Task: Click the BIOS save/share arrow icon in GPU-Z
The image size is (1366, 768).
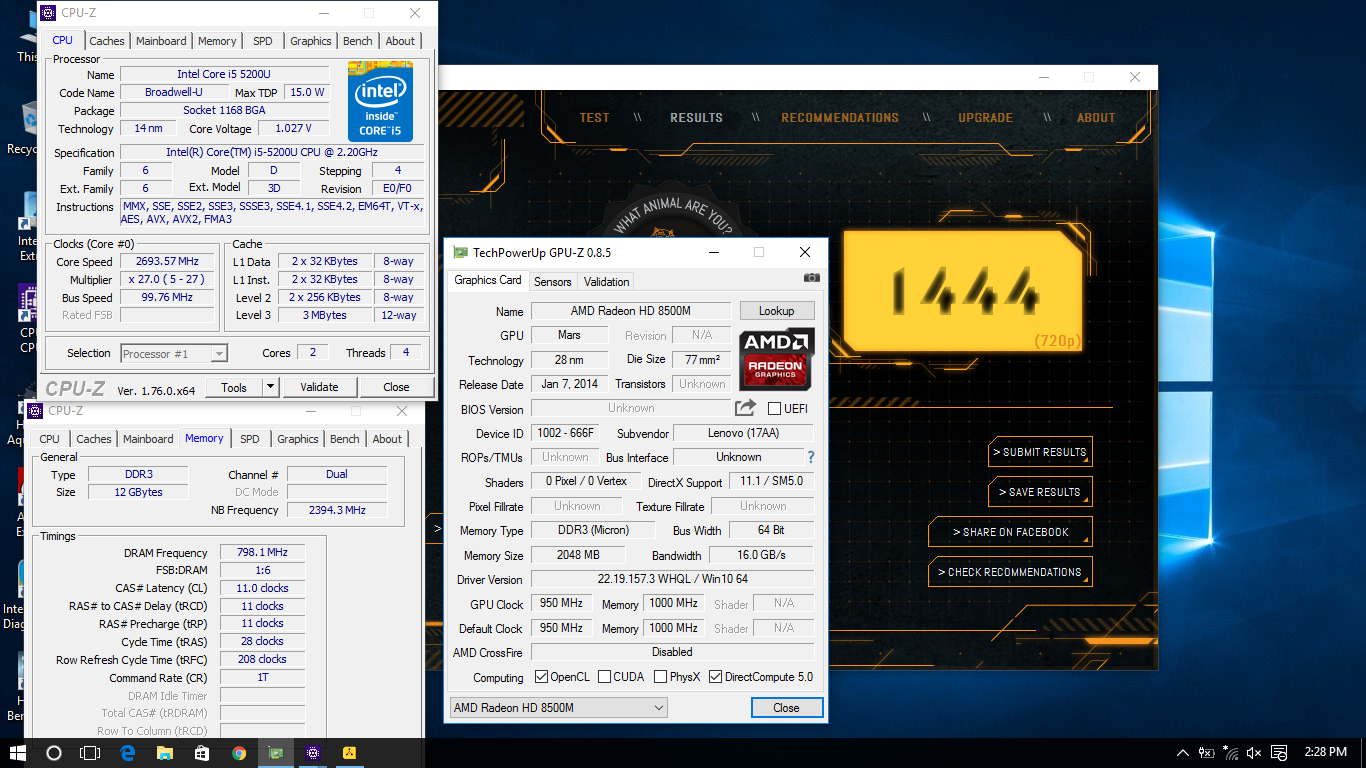Action: click(x=745, y=408)
